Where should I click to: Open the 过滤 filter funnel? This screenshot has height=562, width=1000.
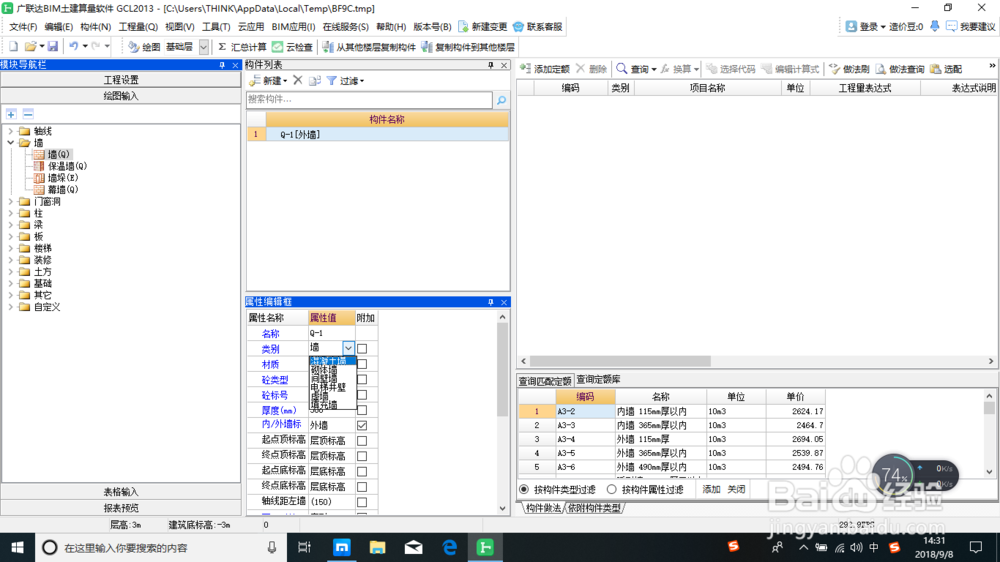(332, 81)
